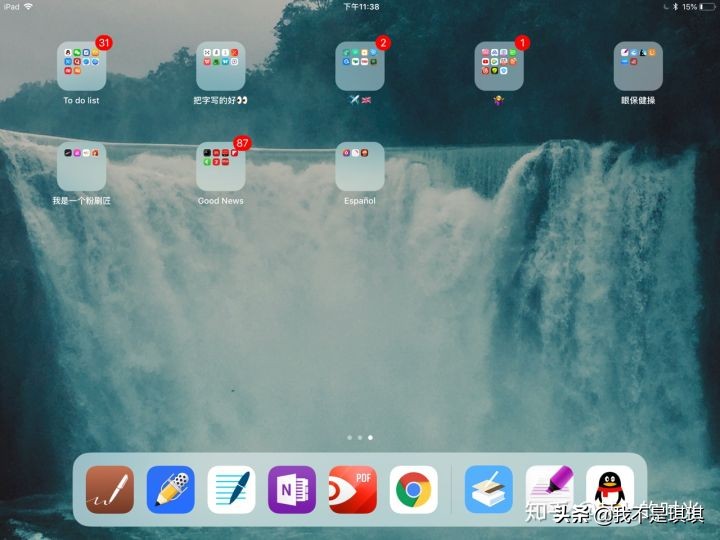Tap the 15% battery percentage text
Screen dimensions: 720x540
coord(689,7)
